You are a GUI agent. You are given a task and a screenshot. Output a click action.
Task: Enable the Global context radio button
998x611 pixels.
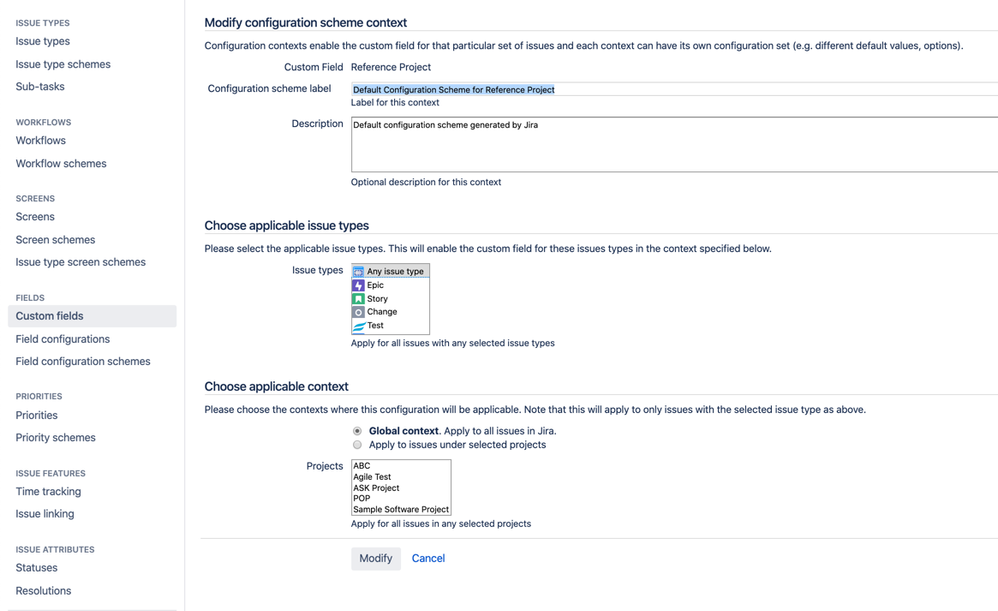(357, 431)
